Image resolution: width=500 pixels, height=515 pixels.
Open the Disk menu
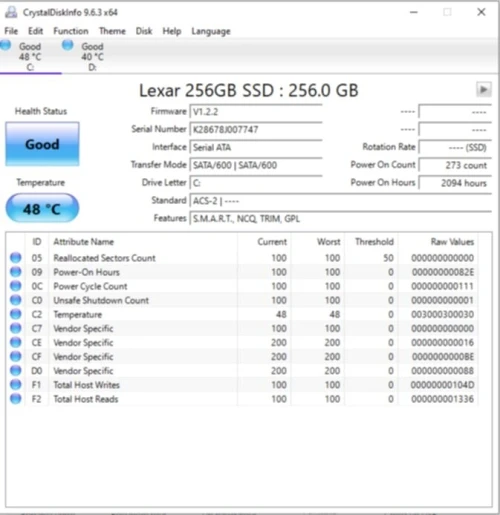coord(144,31)
